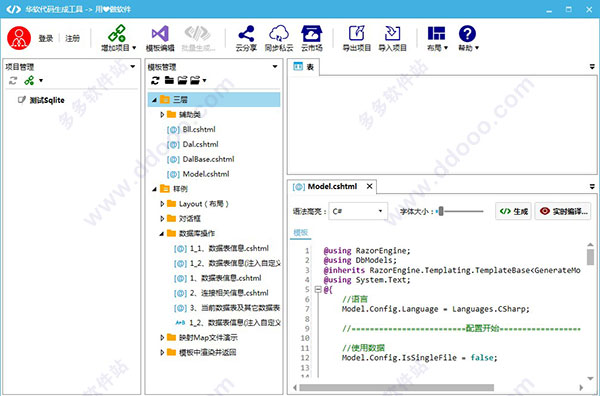Open the 模板编辑 template editor
Image resolution: width=600 pixels, height=396 pixels.
pos(160,38)
